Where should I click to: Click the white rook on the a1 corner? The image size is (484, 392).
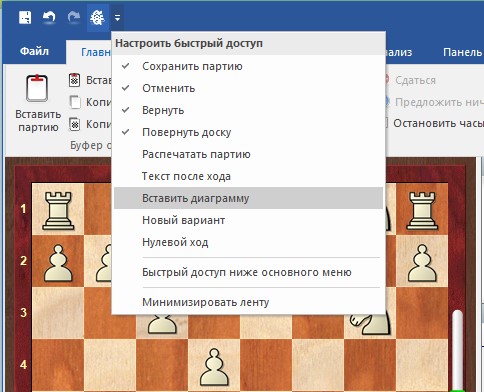pyautogui.click(x=58, y=211)
